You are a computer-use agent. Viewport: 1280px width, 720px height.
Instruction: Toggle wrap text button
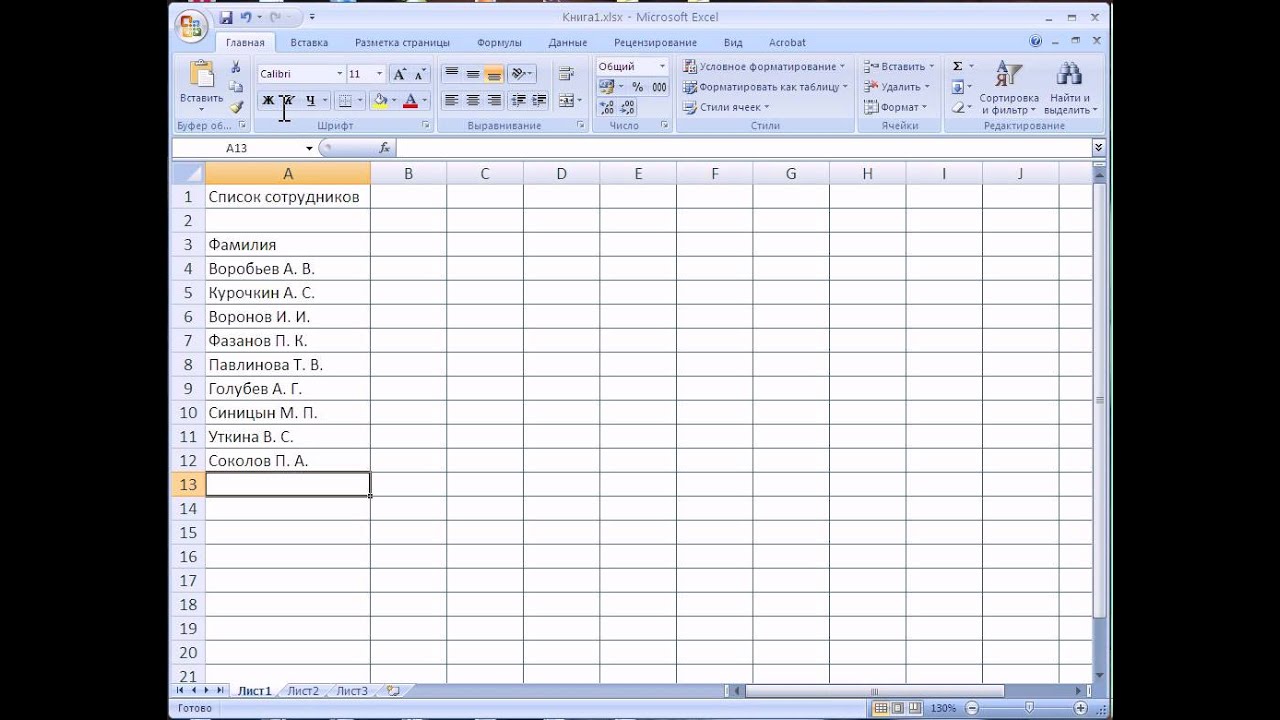567,74
